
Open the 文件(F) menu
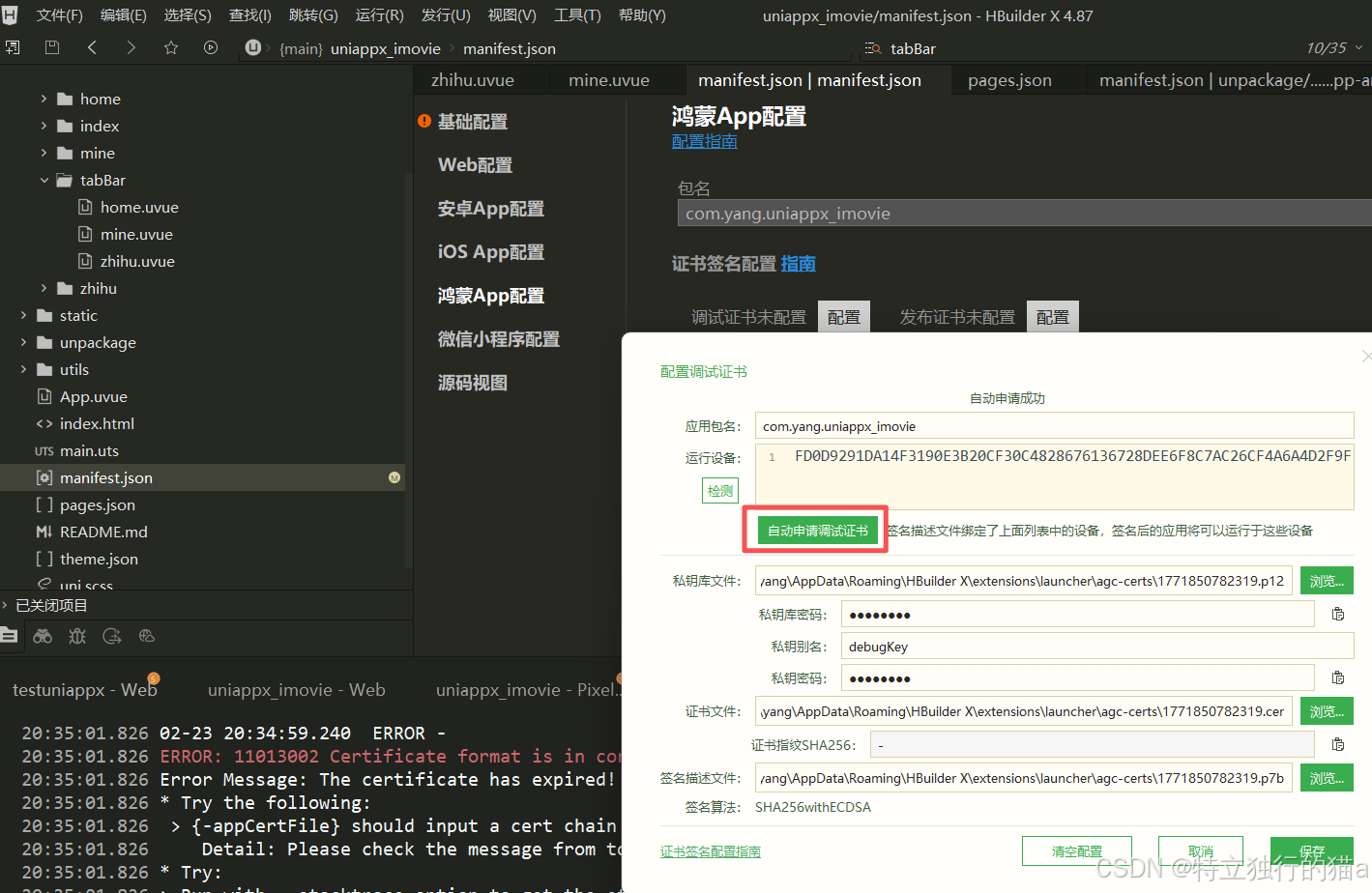59,15
